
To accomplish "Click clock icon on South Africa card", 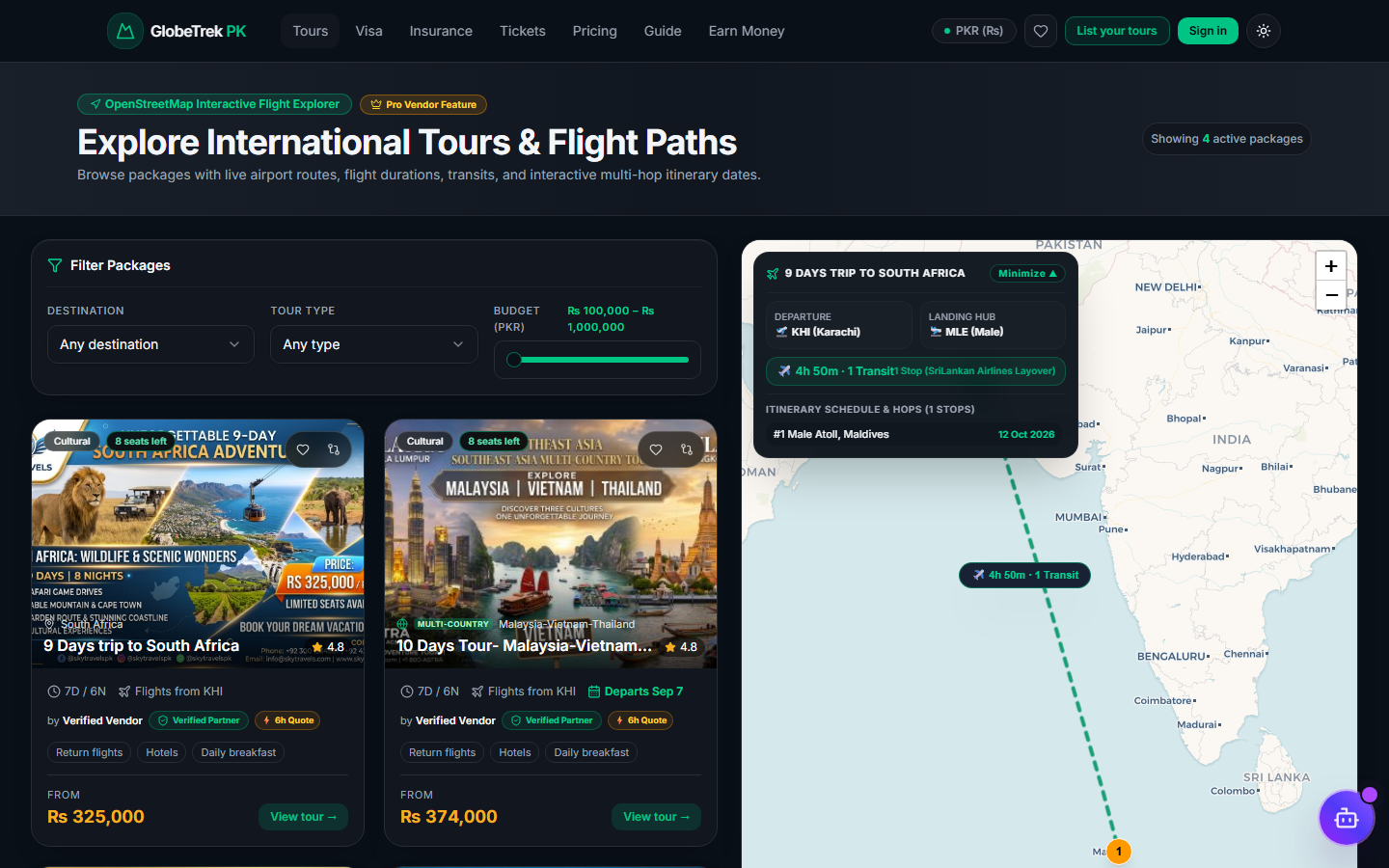I will [x=54, y=692].
